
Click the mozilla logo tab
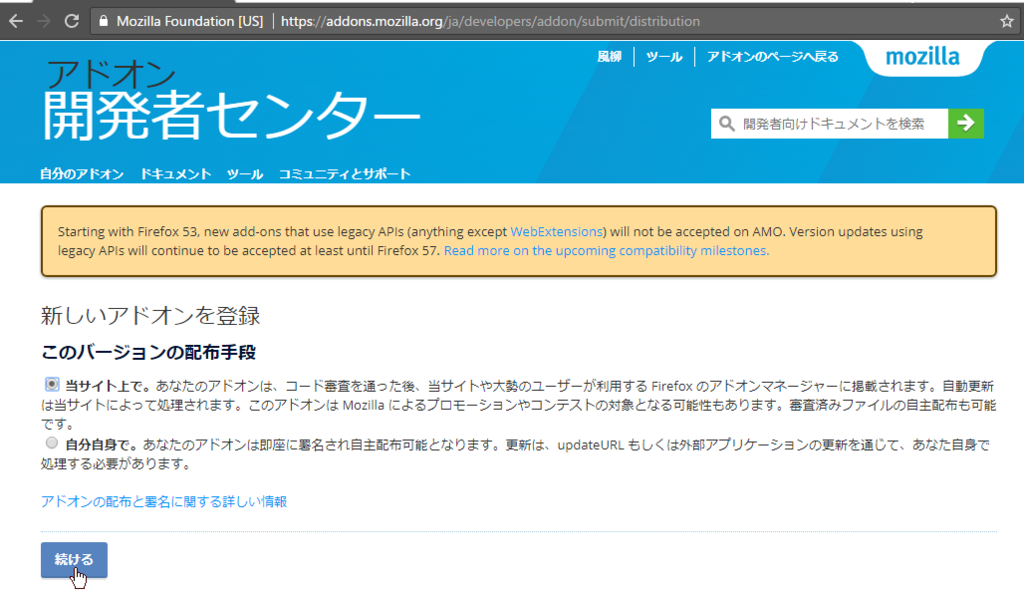coord(922,57)
